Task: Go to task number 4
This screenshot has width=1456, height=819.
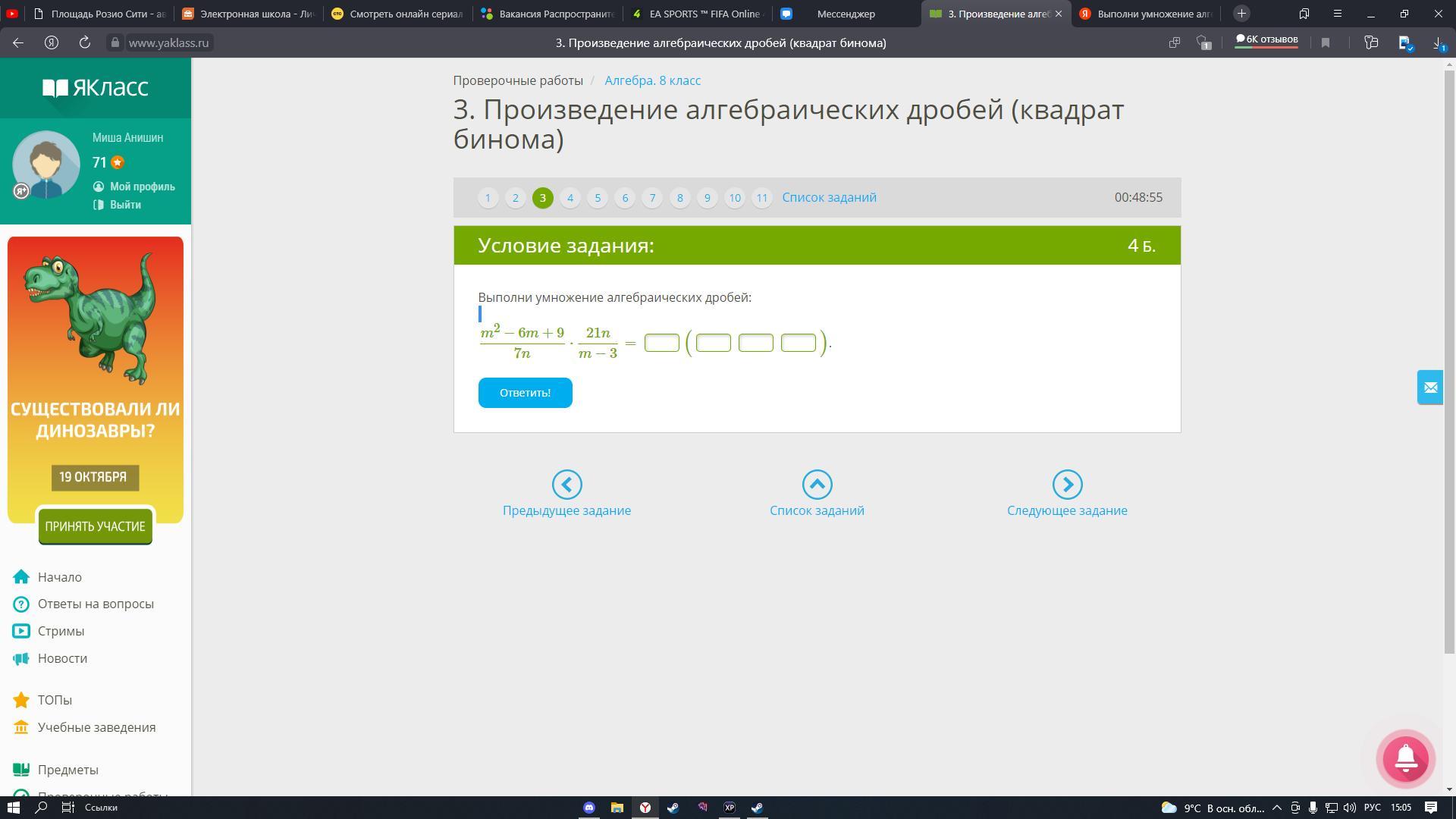Action: 570,198
